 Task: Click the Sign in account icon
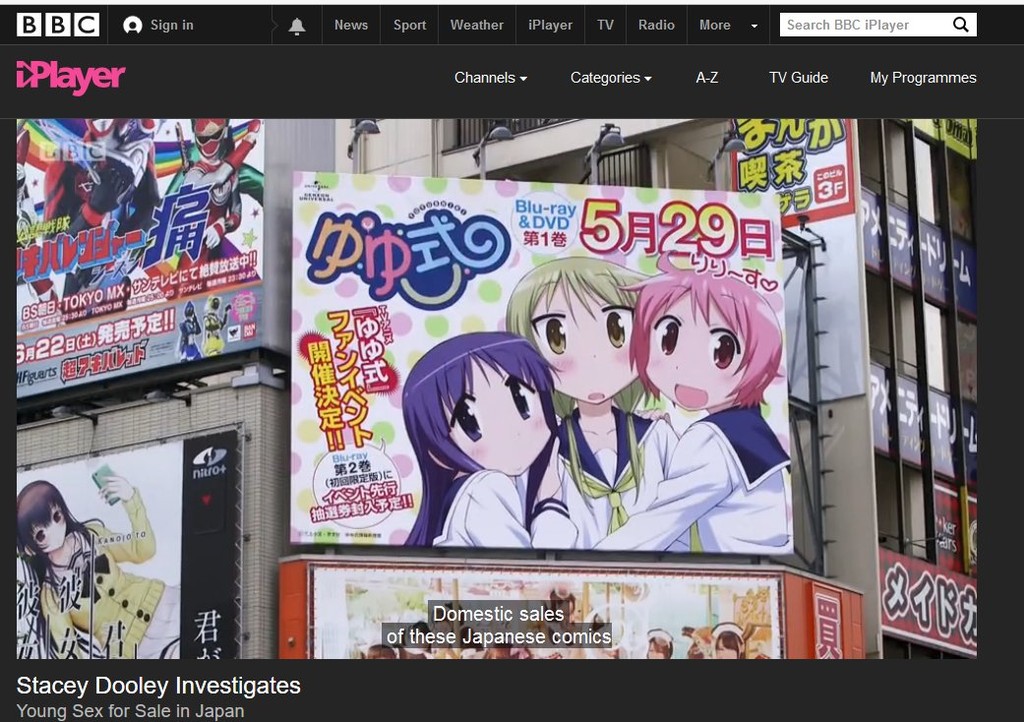tap(133, 25)
